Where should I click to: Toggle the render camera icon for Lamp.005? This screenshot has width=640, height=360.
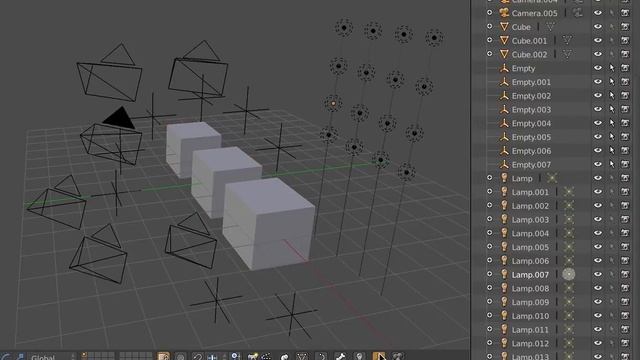(x=625, y=247)
